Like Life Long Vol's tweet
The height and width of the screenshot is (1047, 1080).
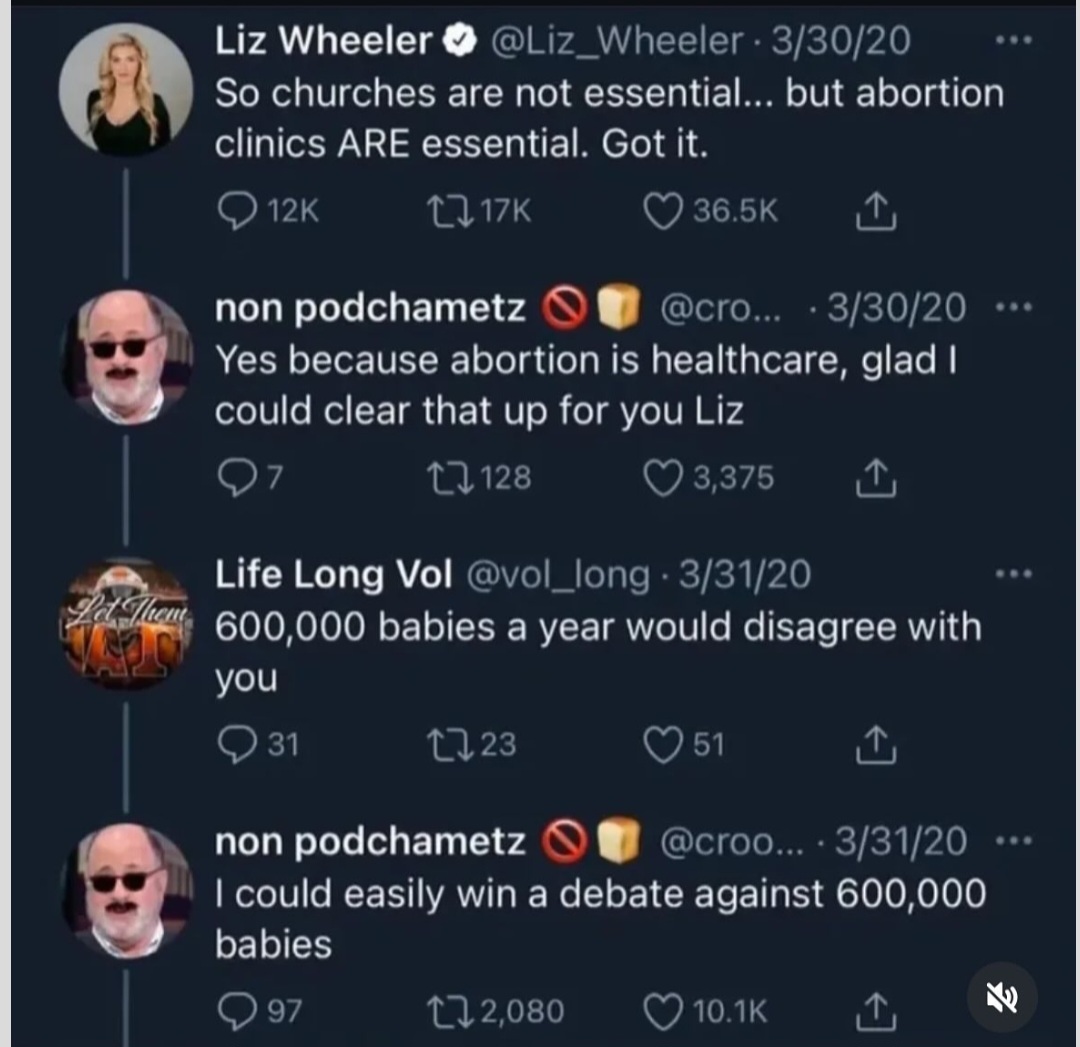click(x=661, y=745)
